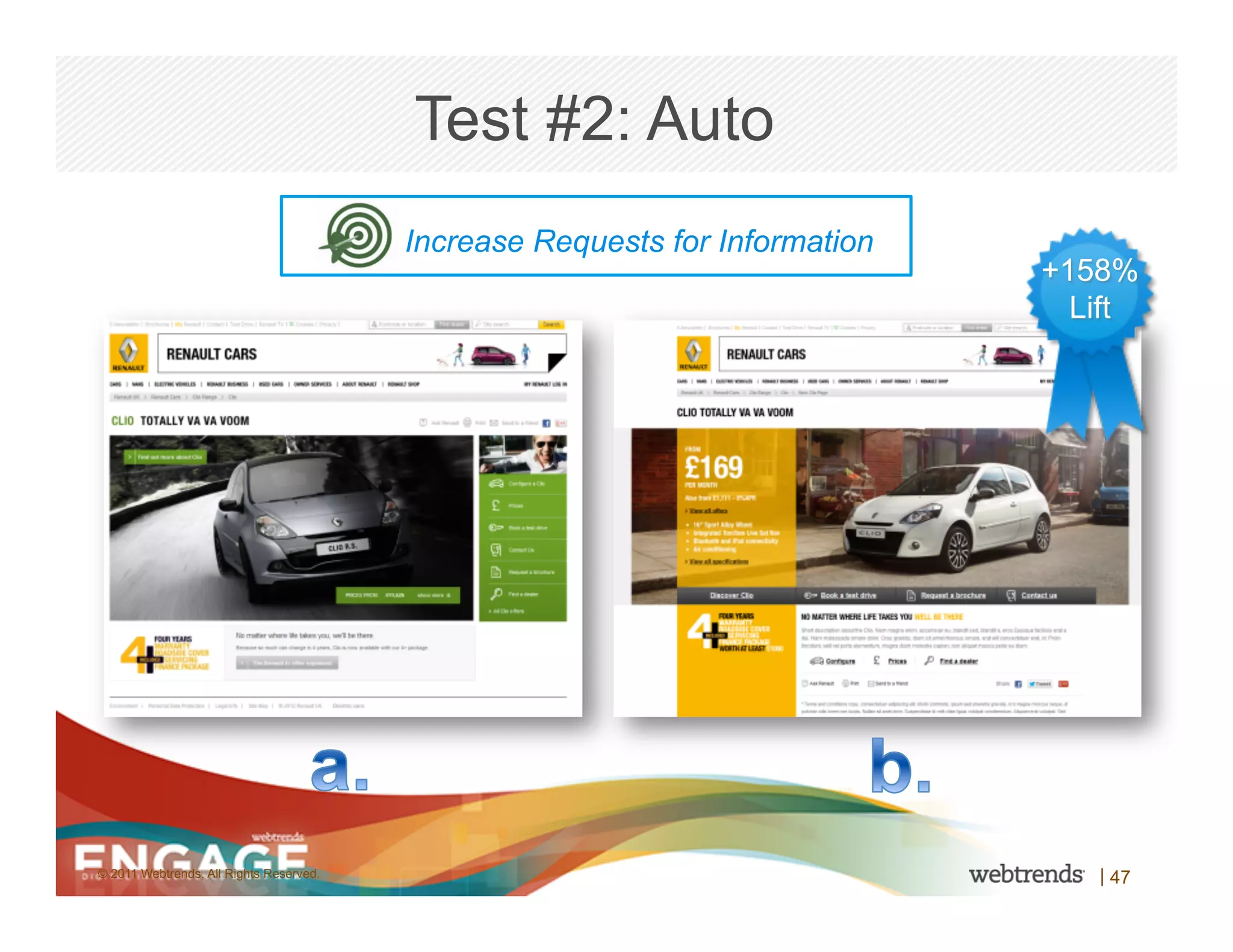The image size is (1233, 952).
Task: Open USED CARS menu in page a
Action: pos(271,384)
